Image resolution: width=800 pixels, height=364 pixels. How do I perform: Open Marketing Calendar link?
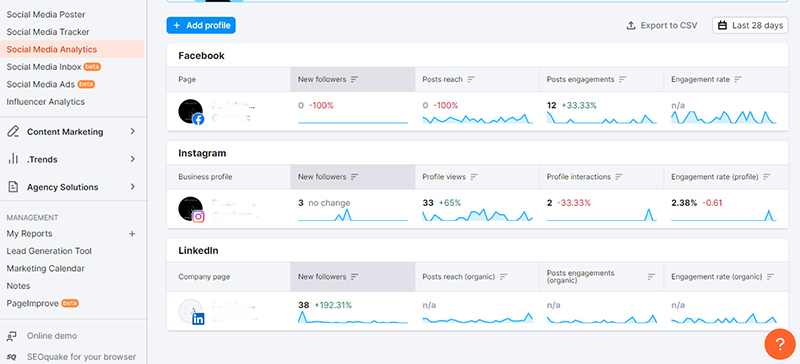point(45,269)
